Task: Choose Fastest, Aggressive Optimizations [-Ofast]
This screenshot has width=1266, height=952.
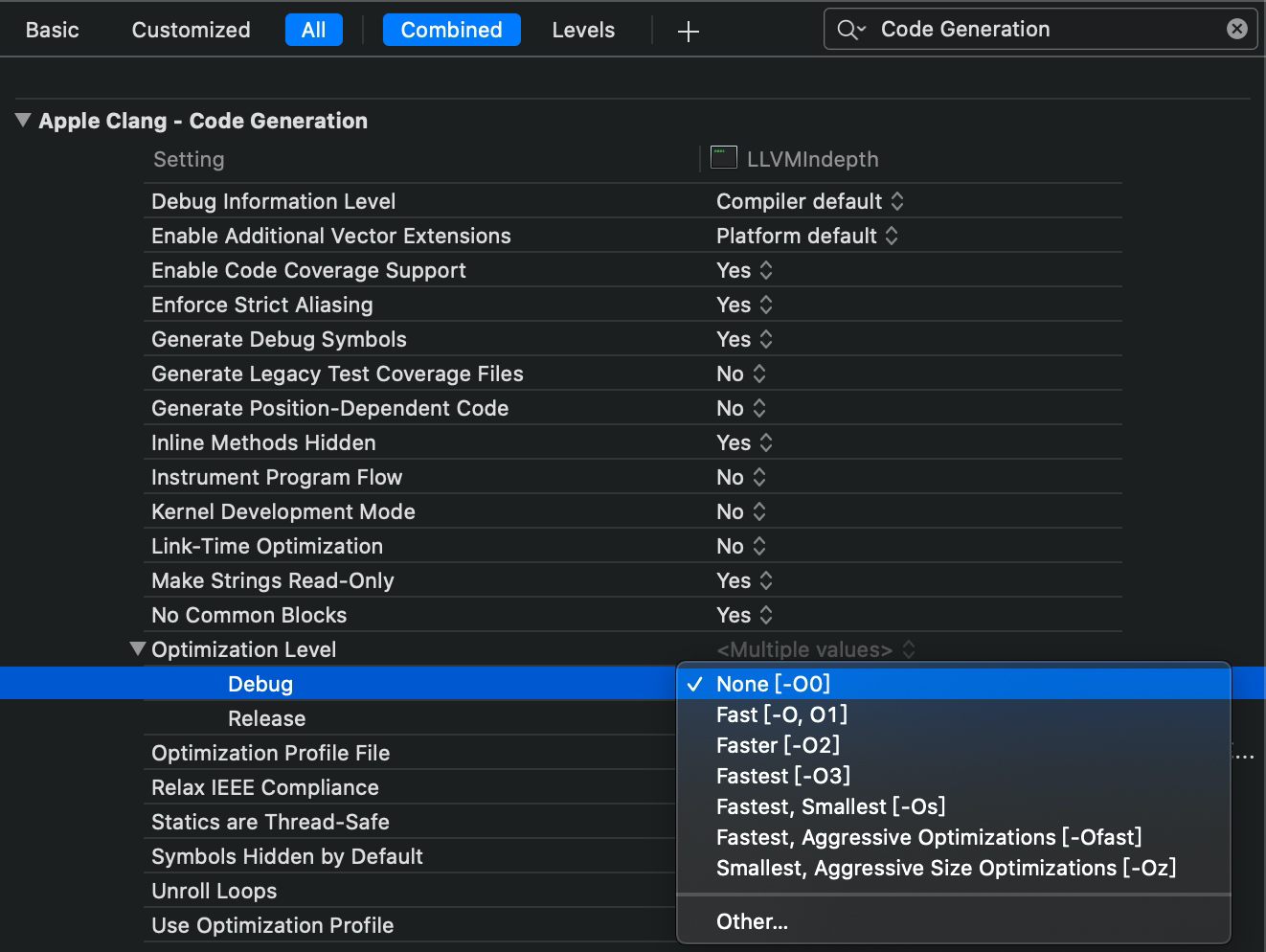Action: (x=954, y=837)
